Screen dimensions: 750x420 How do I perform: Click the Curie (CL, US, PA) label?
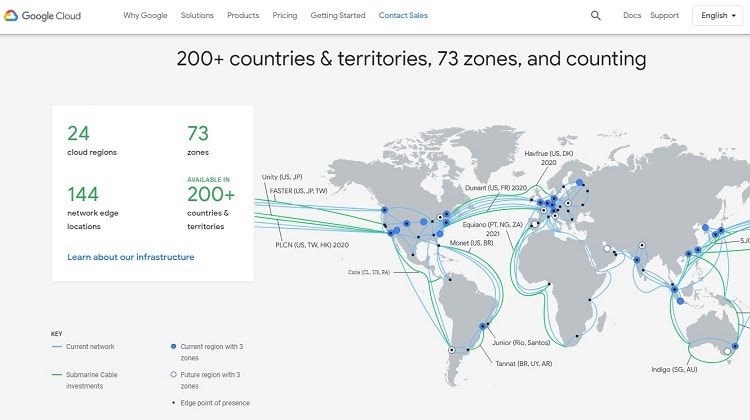coord(369,272)
